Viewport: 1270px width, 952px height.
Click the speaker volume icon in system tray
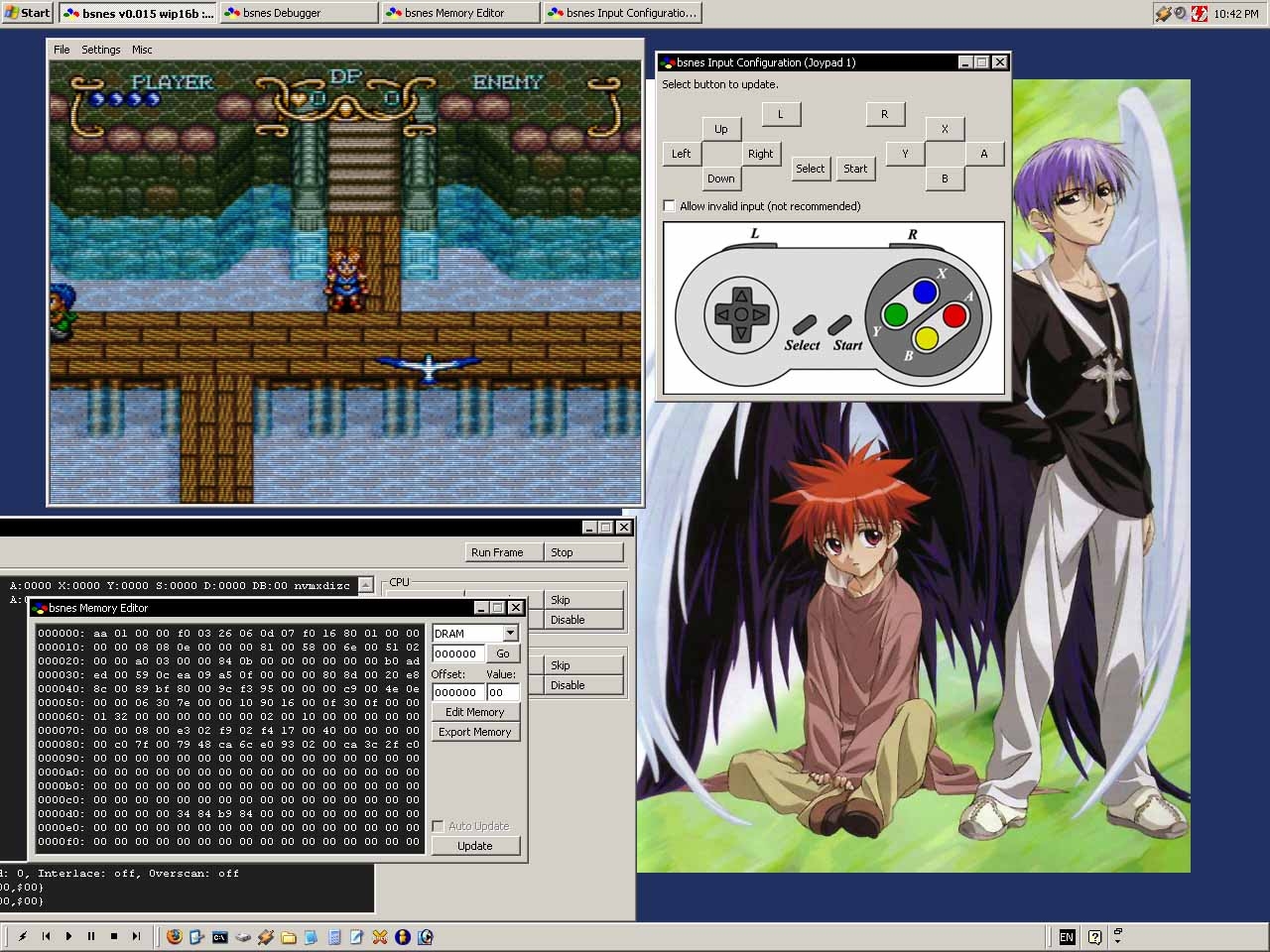click(x=1180, y=13)
